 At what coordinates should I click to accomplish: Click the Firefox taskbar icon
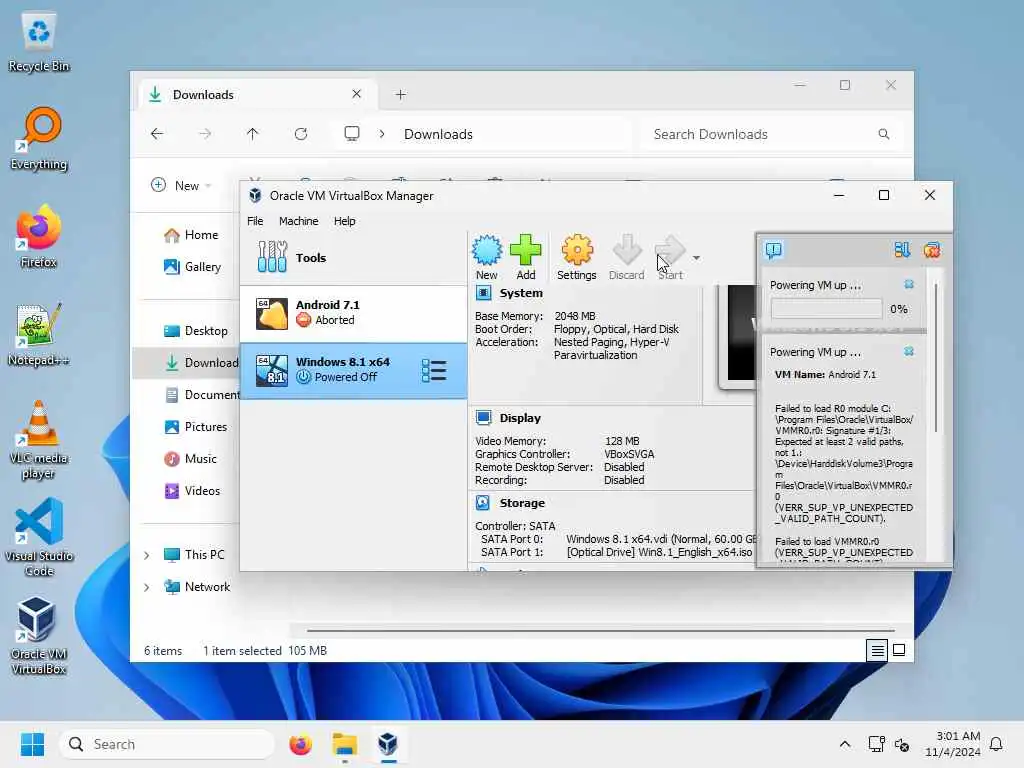tap(300, 744)
